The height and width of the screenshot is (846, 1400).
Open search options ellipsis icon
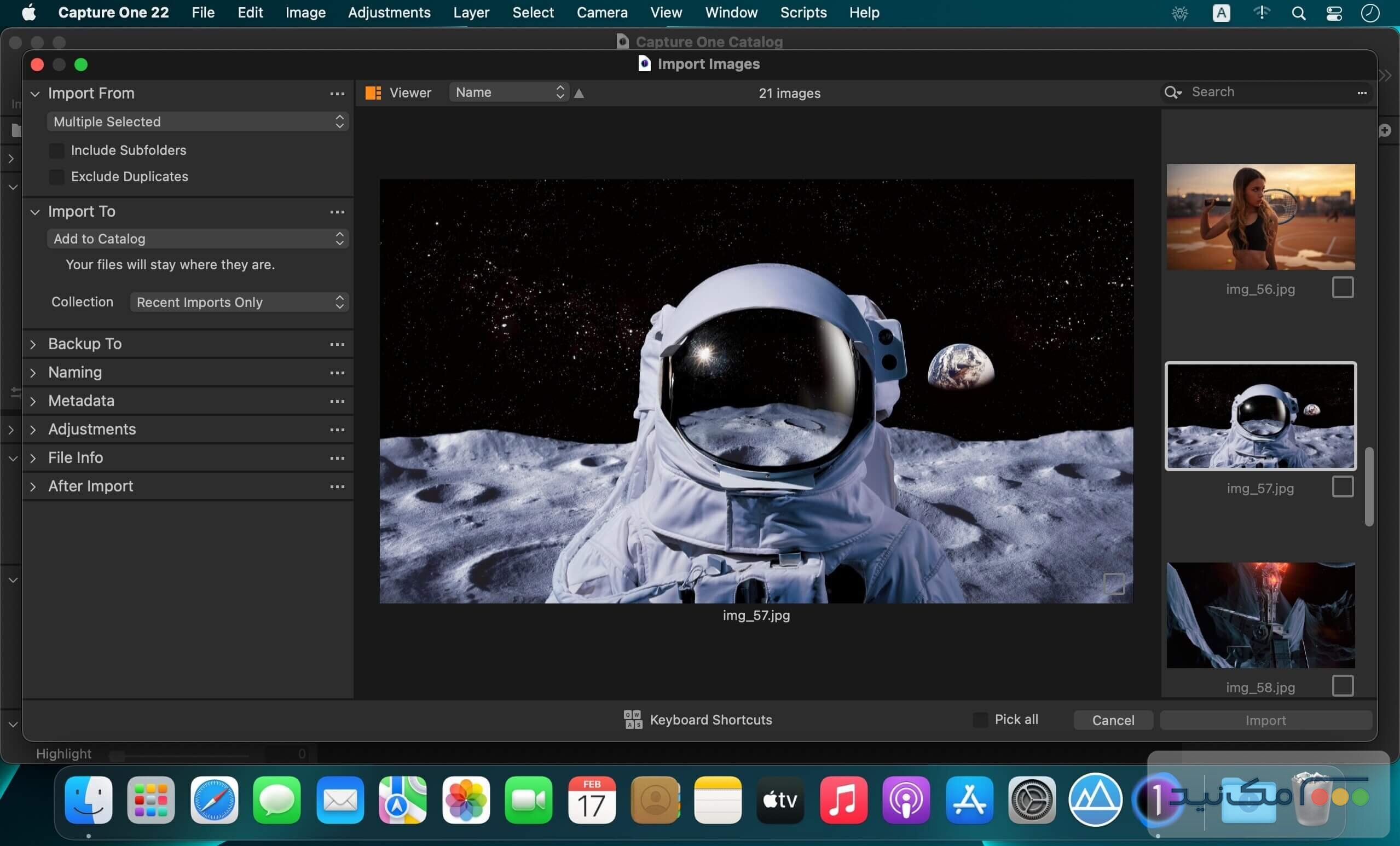pos(1362,93)
